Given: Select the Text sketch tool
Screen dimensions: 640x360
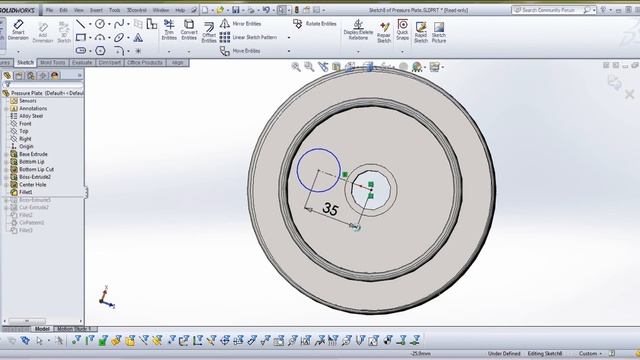Looking at the screenshot, I should [138, 38].
